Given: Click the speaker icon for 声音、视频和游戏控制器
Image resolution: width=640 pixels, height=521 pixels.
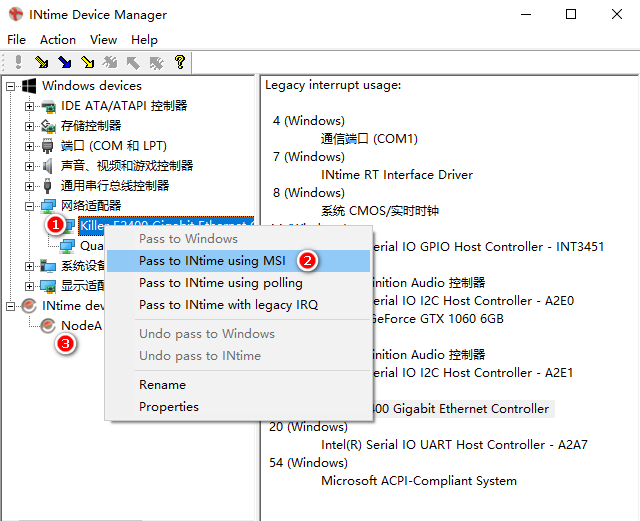Looking at the screenshot, I should click(x=48, y=166).
